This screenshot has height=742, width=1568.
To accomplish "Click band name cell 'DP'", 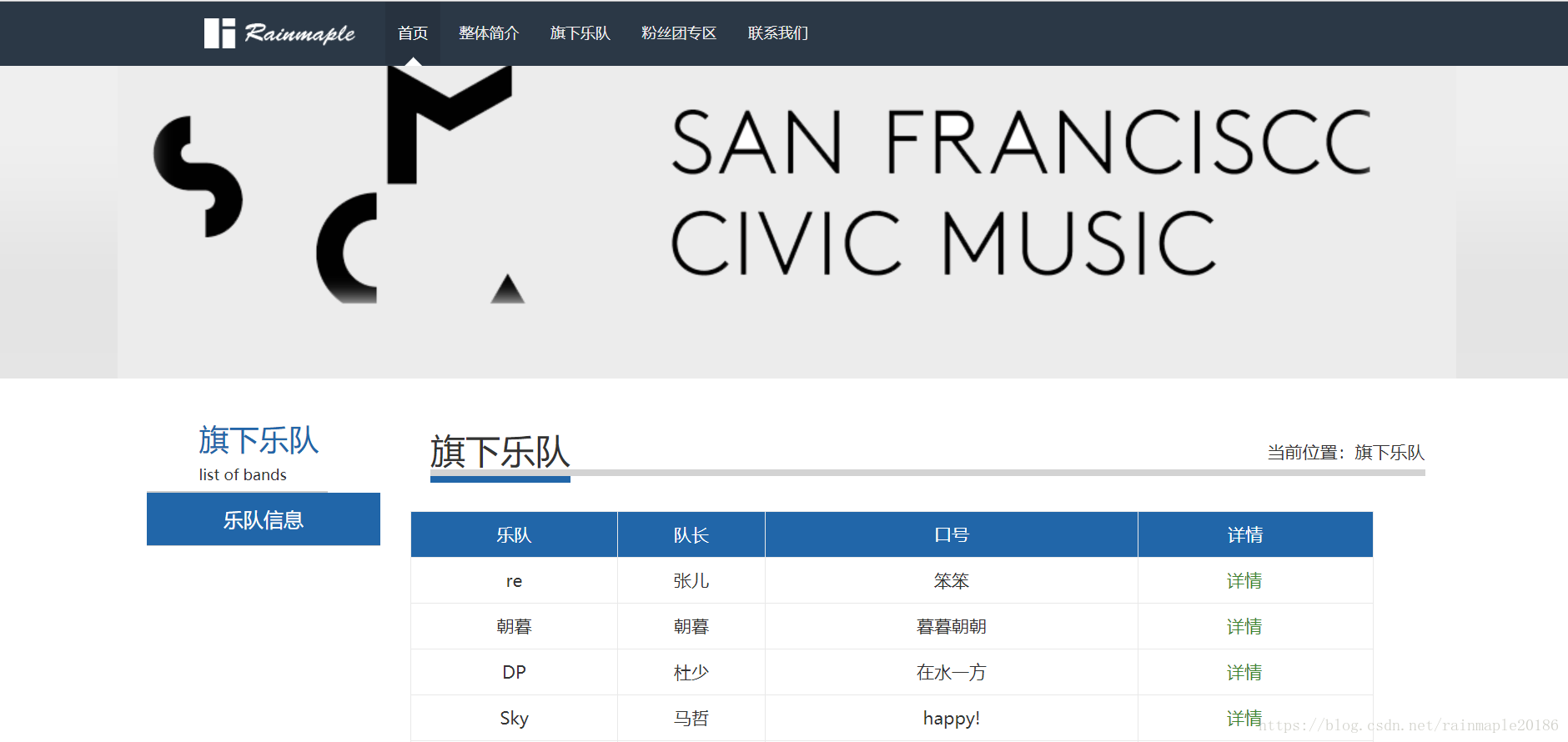I will (514, 672).
